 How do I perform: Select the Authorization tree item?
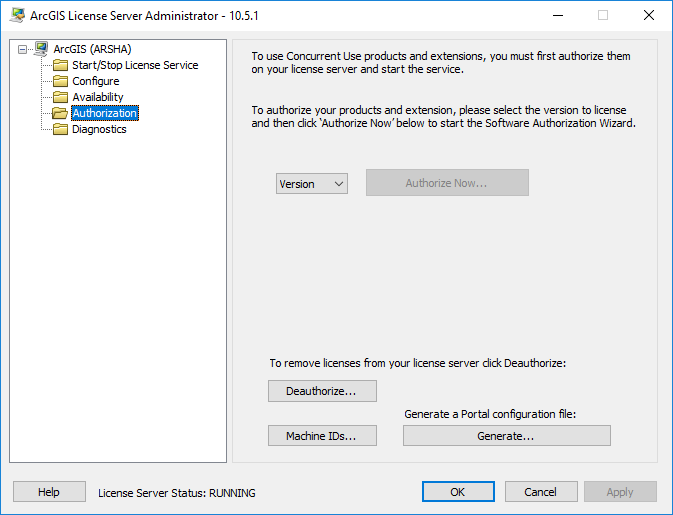[105, 113]
